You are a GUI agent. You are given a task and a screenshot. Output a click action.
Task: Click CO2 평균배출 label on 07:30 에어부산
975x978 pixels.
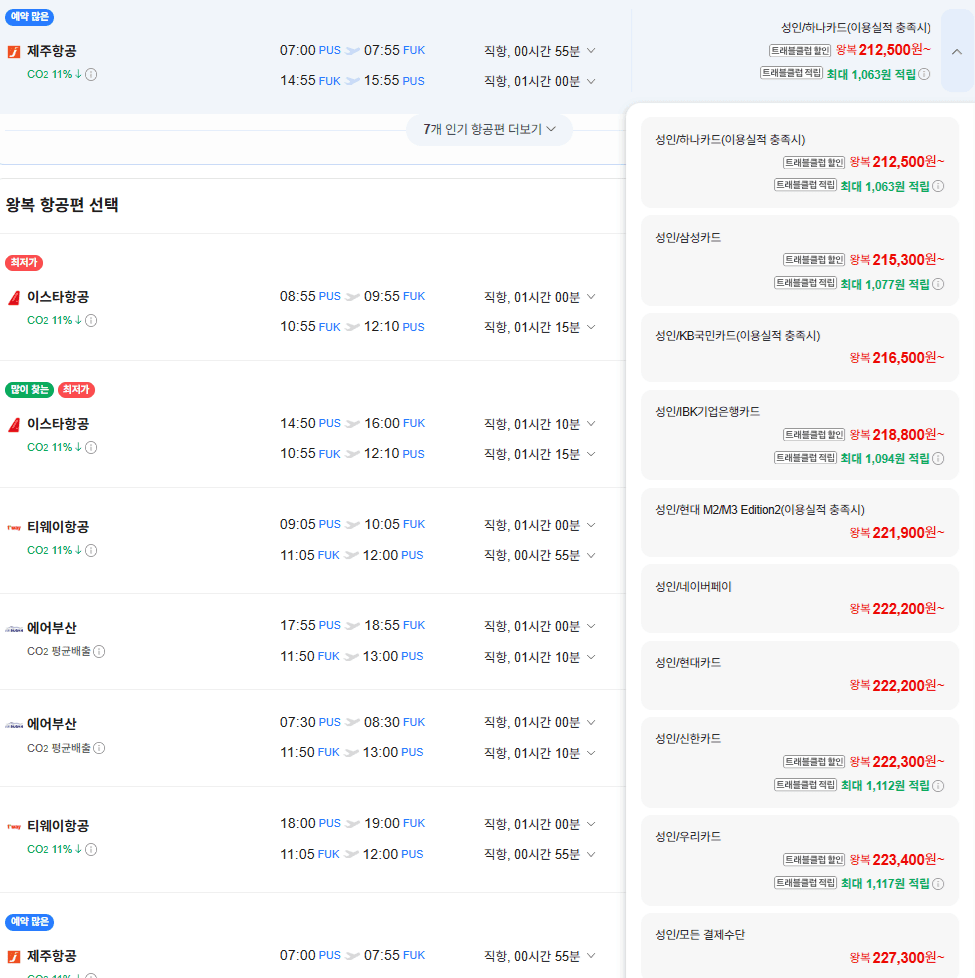pos(59,748)
